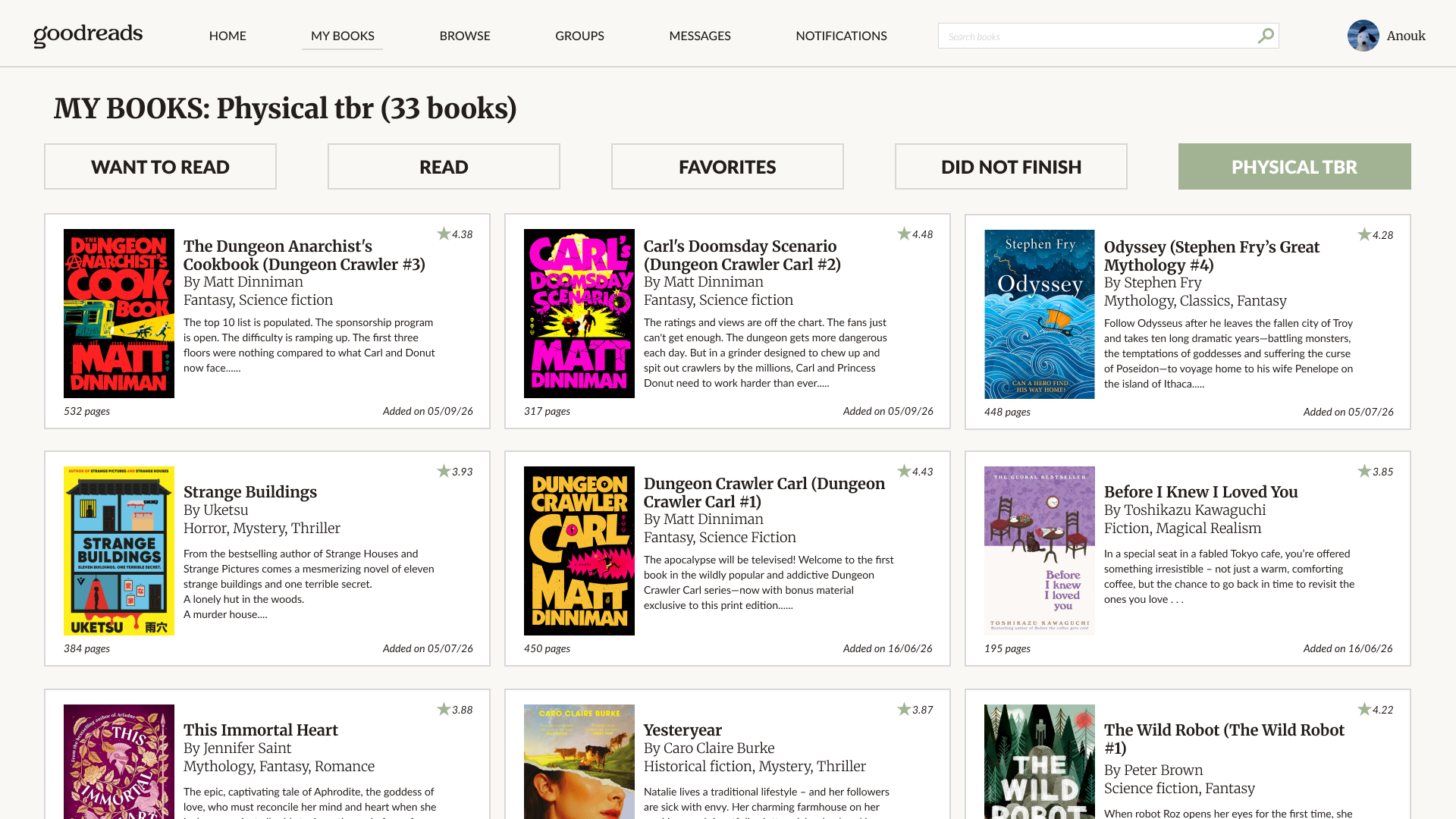Click rating star for The Wild Robot

(x=1364, y=709)
